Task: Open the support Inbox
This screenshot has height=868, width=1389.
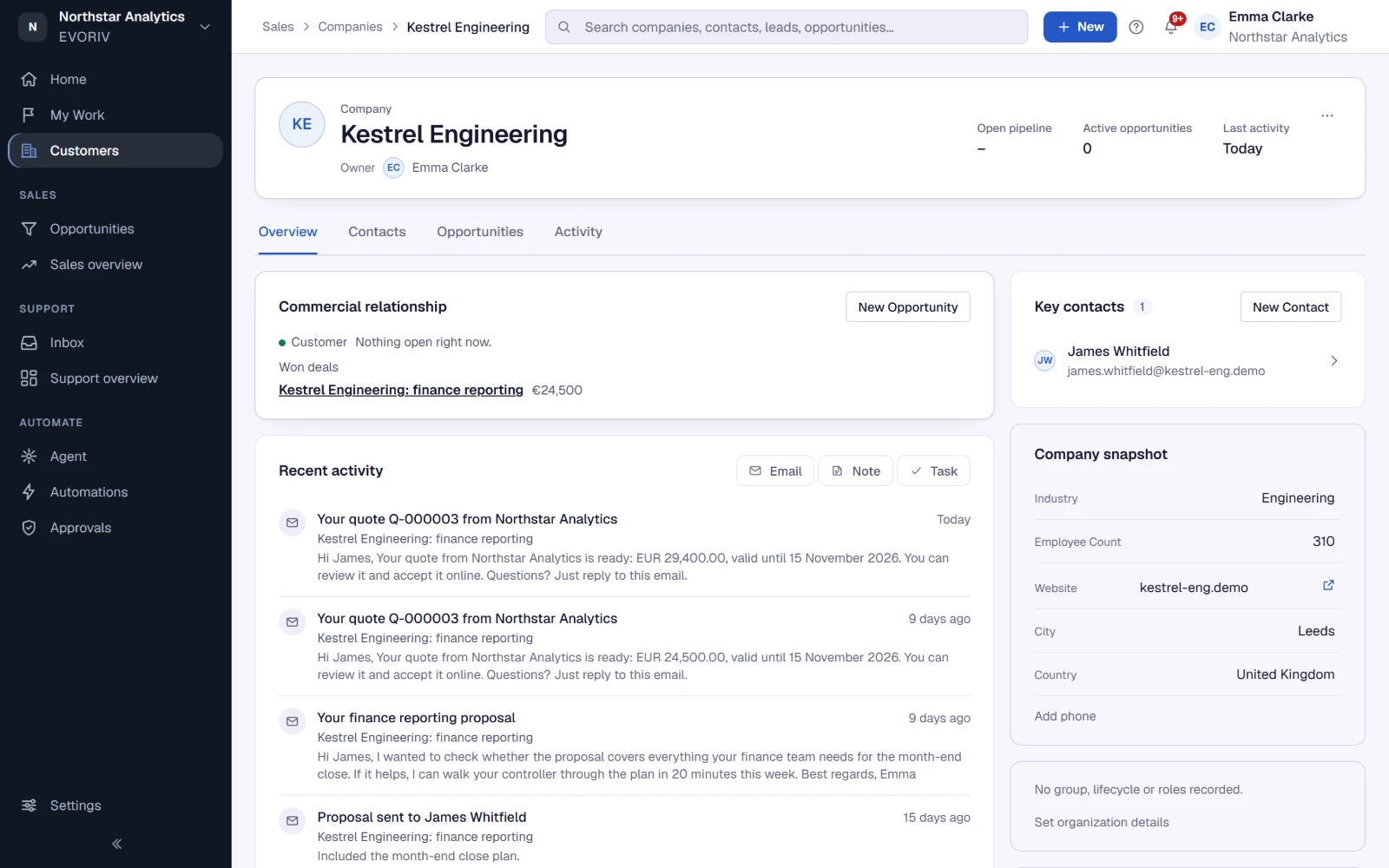Action: 115,342
